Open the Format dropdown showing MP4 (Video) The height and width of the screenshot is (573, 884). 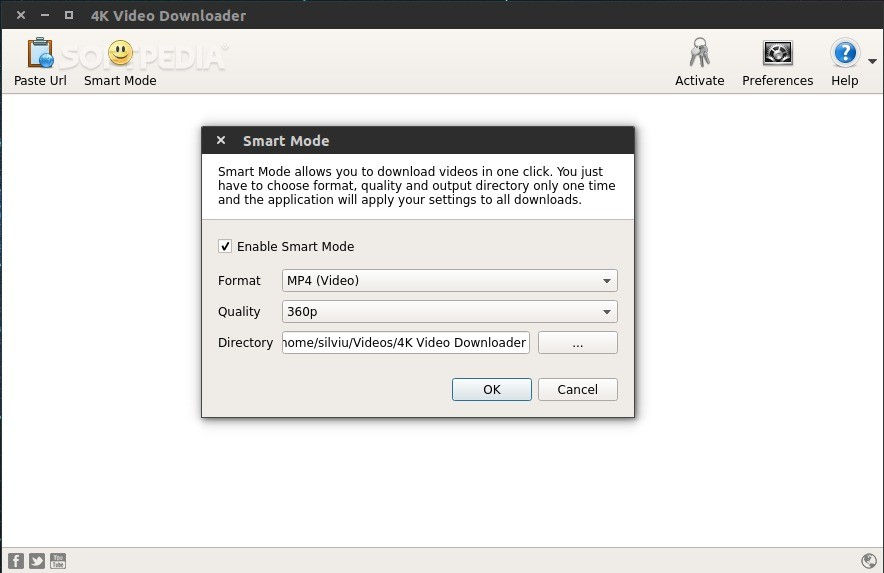click(449, 280)
